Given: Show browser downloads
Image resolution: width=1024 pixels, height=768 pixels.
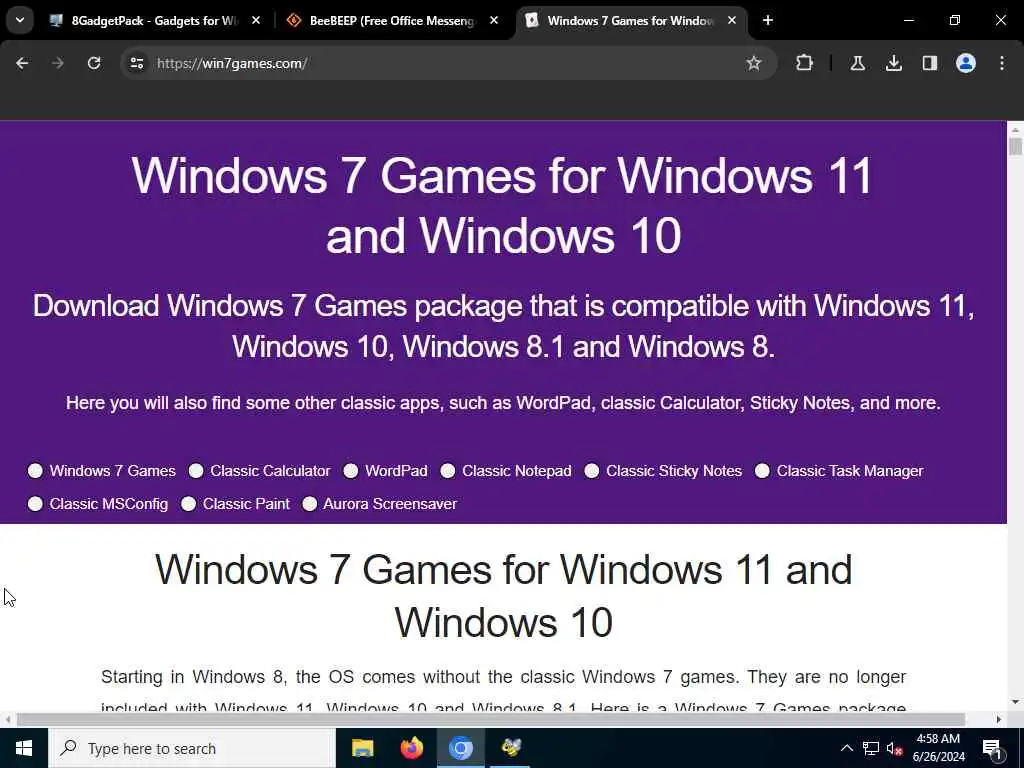Looking at the screenshot, I should click(894, 63).
